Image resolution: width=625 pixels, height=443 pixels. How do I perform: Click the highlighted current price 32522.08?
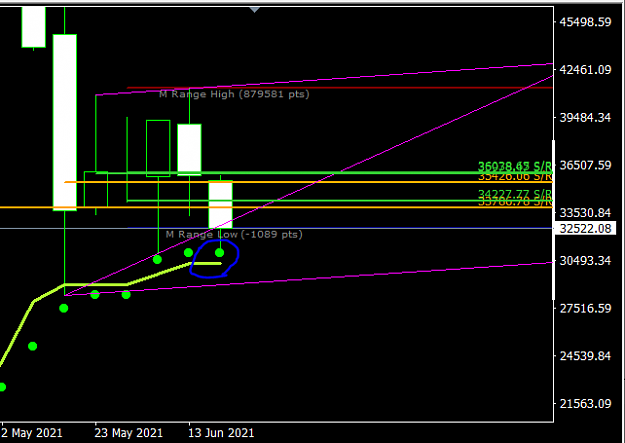585,228
